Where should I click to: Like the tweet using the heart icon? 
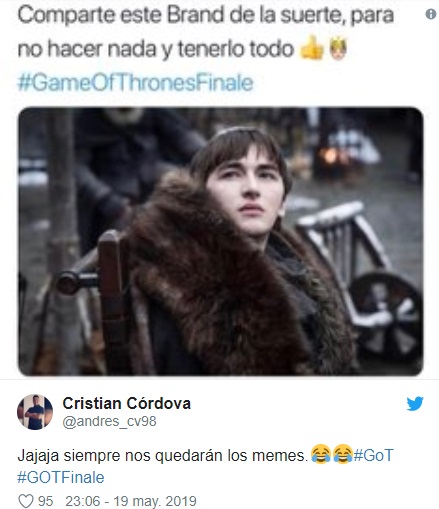[26, 501]
